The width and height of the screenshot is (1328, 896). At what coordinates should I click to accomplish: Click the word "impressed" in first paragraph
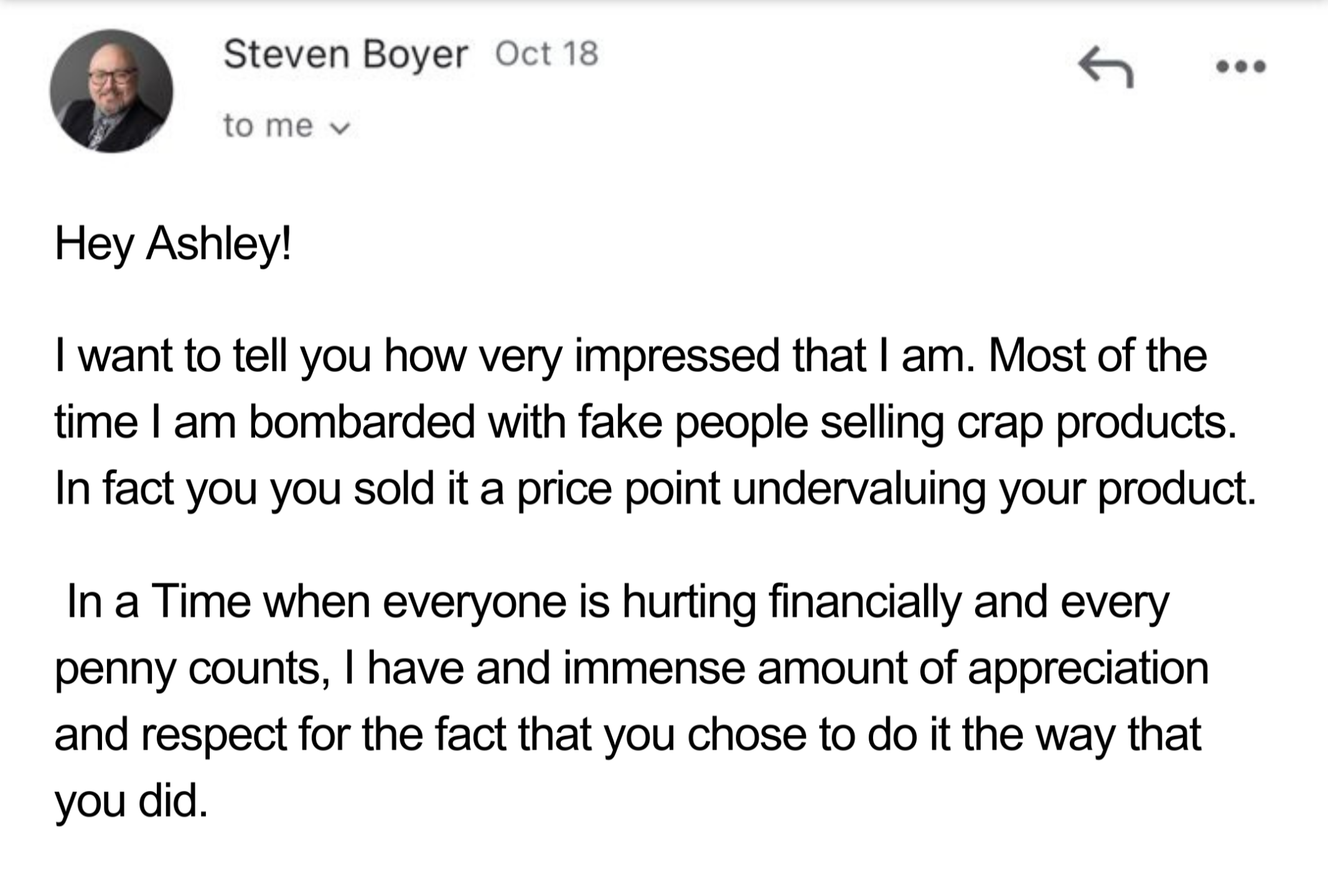coord(676,356)
